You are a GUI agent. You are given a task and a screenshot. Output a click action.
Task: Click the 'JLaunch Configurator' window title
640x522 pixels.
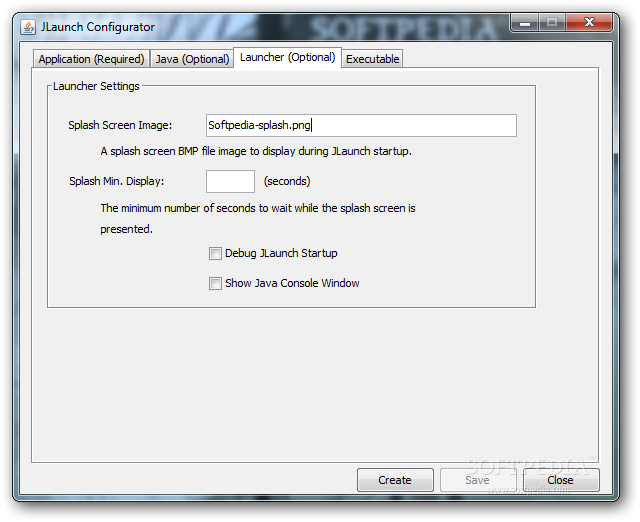tap(98, 27)
